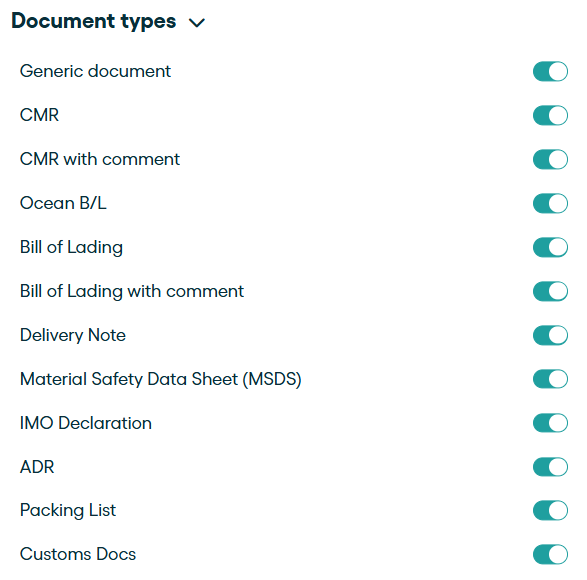Image resolution: width=587 pixels, height=580 pixels.
Task: Select the Packing List label
Action: pyautogui.click(x=68, y=510)
